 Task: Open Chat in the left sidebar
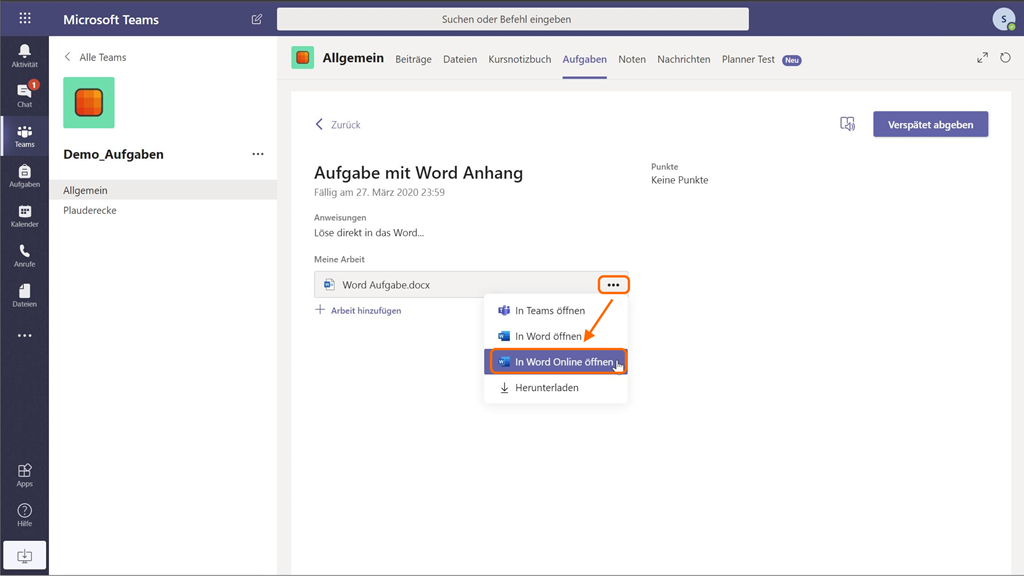click(24, 95)
